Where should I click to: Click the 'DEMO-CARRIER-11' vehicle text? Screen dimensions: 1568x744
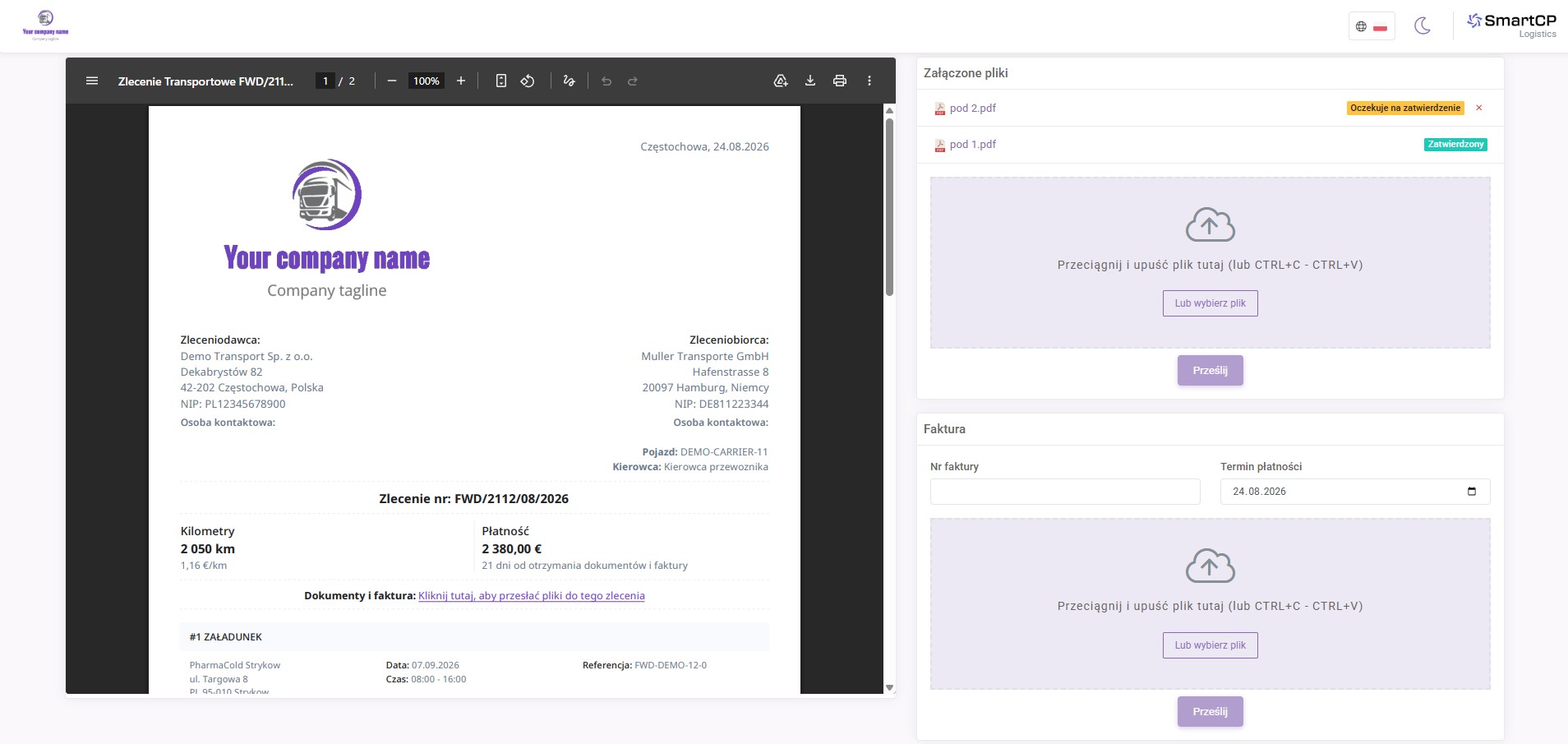click(724, 452)
